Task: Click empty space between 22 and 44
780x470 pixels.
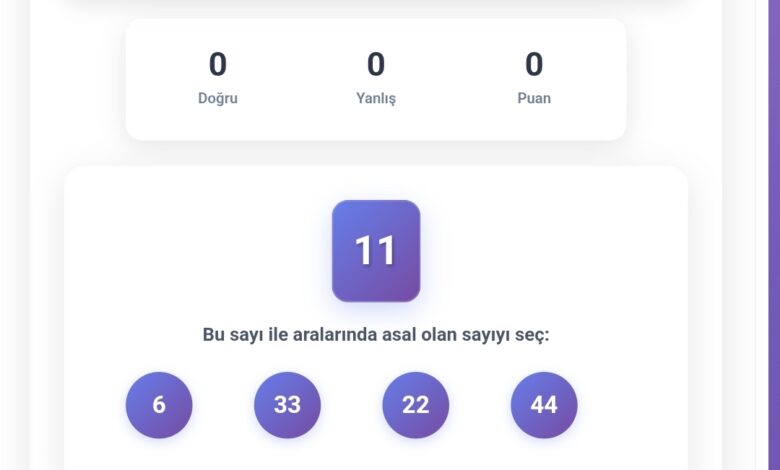Action: coord(480,405)
